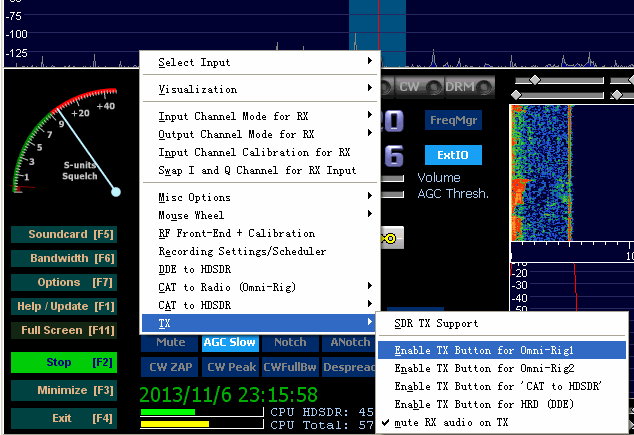Expand Output Channel Mode for RX

tap(260, 134)
